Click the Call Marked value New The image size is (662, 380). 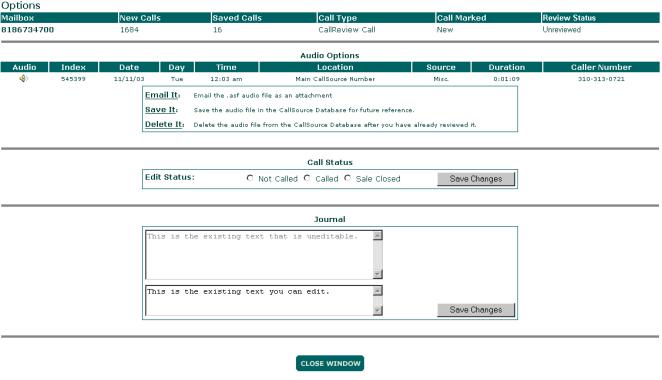point(445,30)
